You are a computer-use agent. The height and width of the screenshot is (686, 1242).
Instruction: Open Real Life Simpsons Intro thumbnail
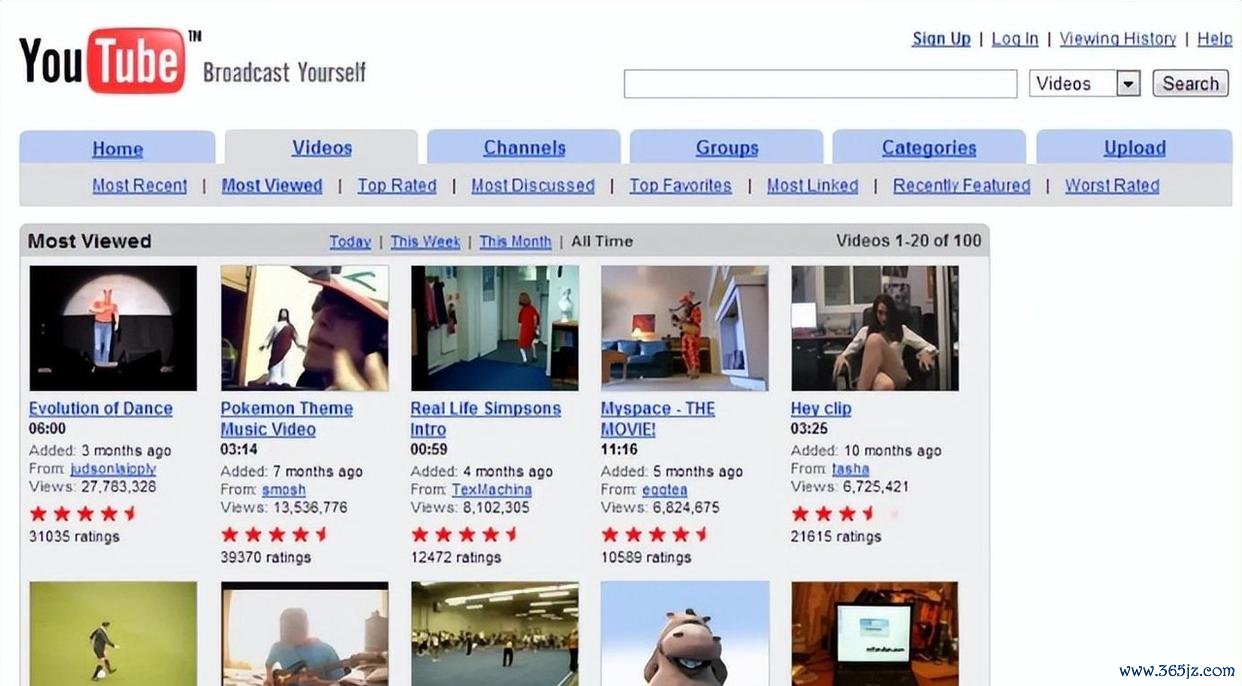494,327
